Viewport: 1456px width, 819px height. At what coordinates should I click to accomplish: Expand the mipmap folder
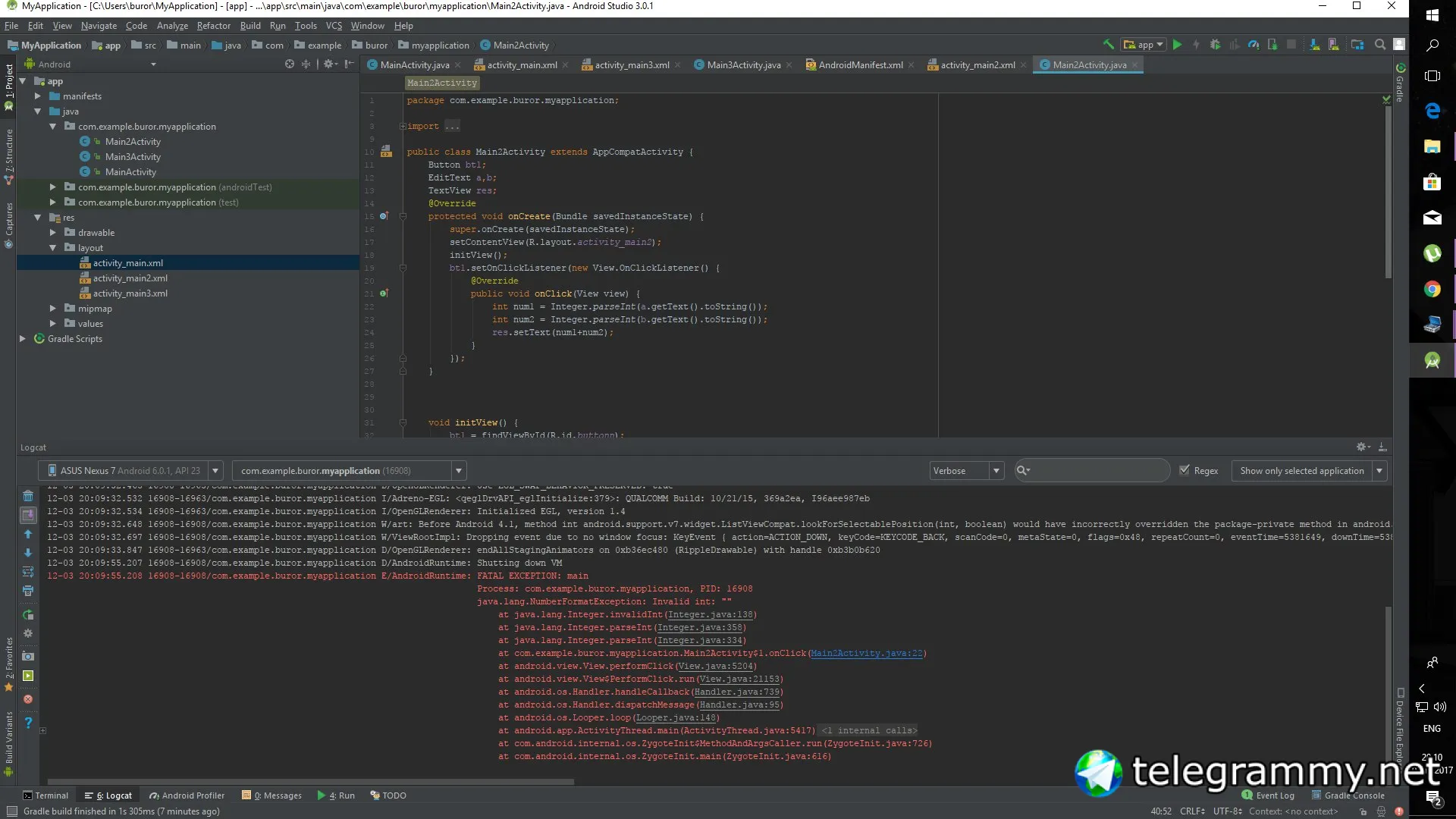52,309
